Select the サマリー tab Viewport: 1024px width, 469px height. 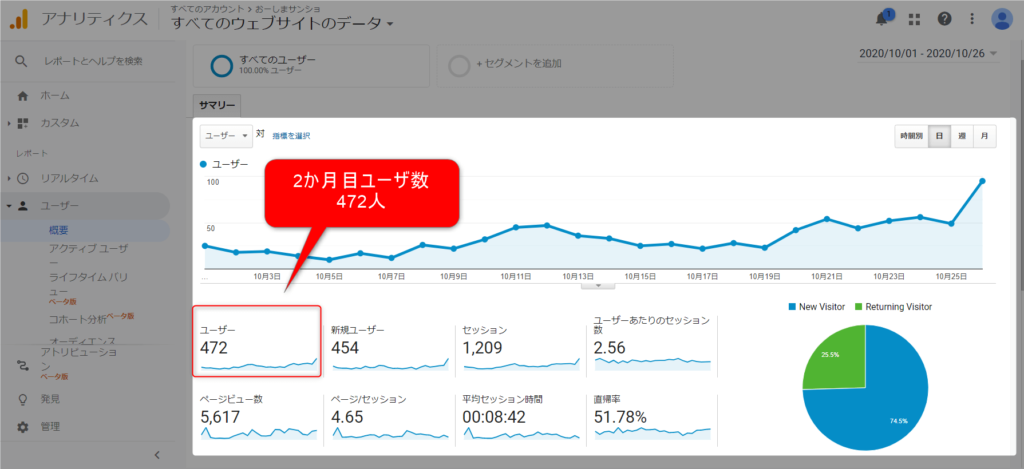click(x=217, y=104)
